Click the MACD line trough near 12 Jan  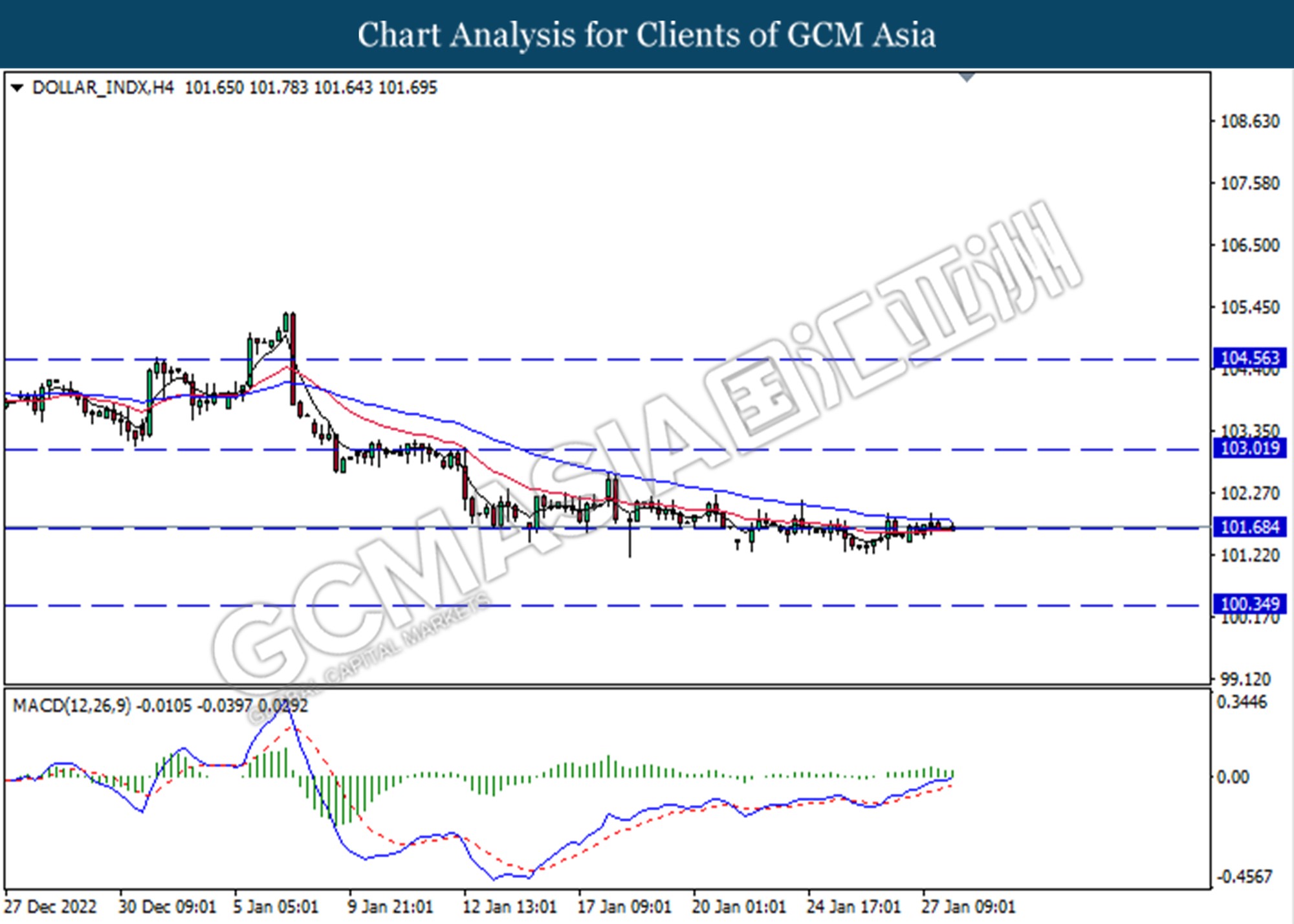495,878
